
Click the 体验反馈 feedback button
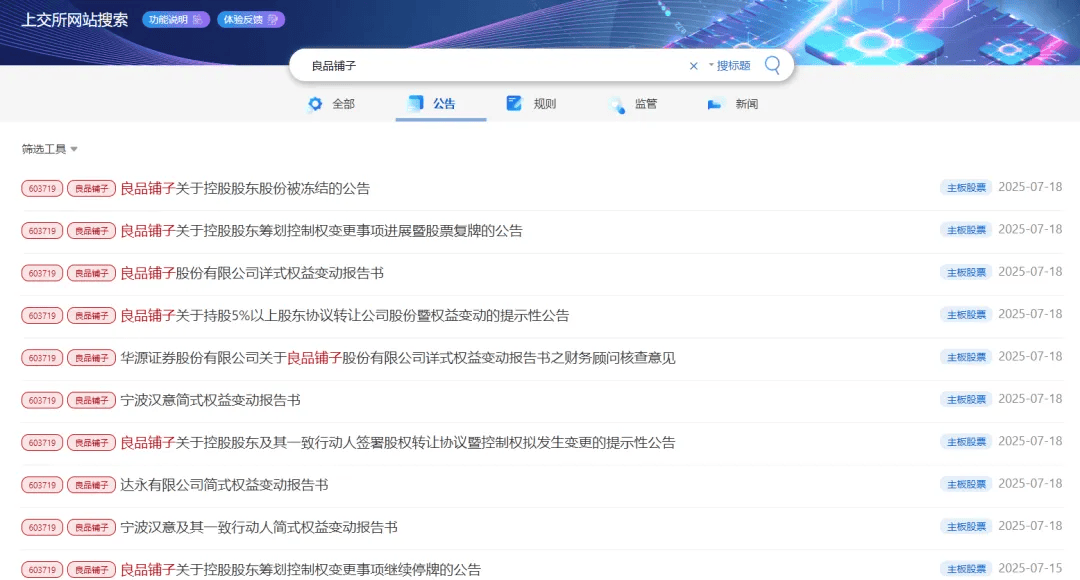[250, 20]
